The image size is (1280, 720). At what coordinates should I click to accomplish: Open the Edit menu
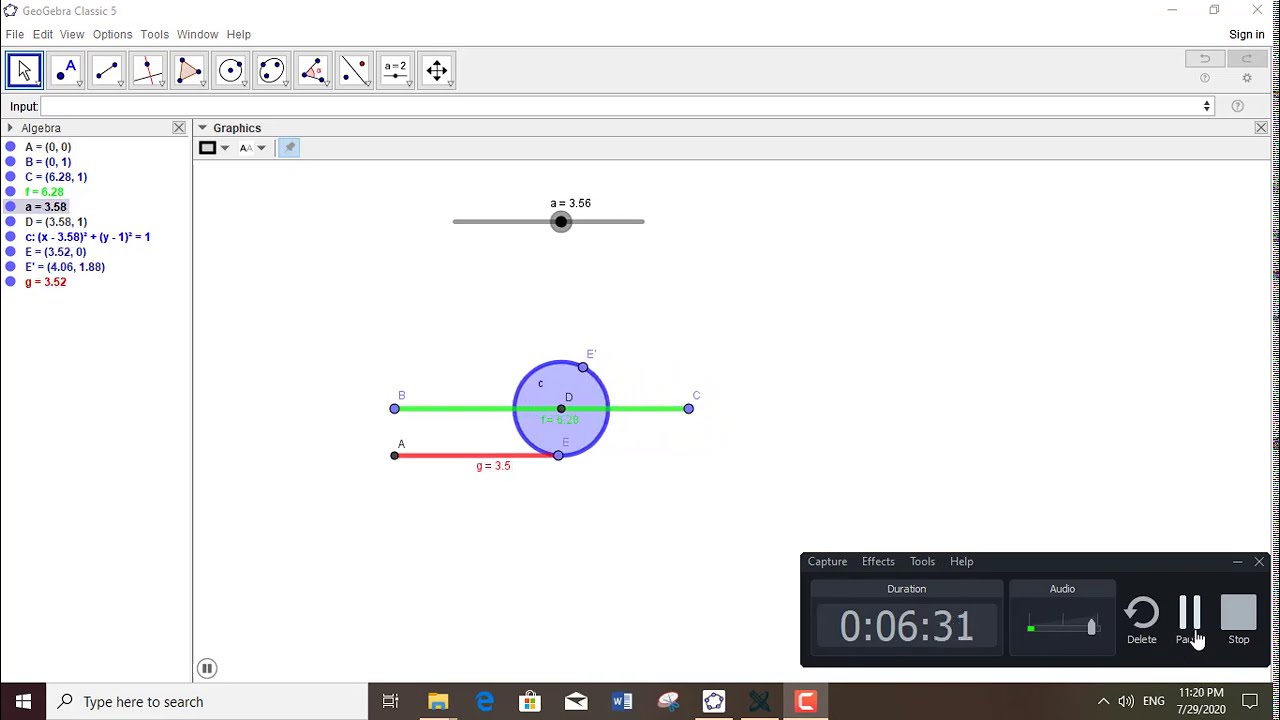[42, 34]
